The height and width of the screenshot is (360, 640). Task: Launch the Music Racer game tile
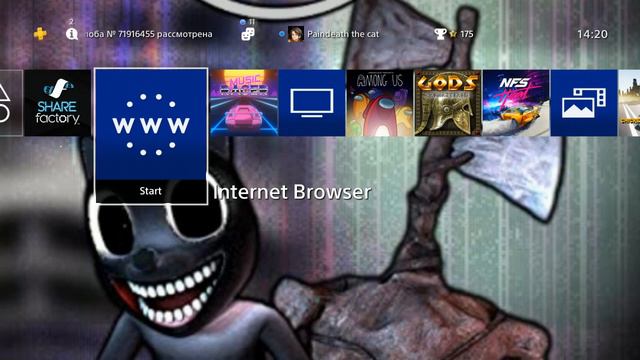pos(244,103)
